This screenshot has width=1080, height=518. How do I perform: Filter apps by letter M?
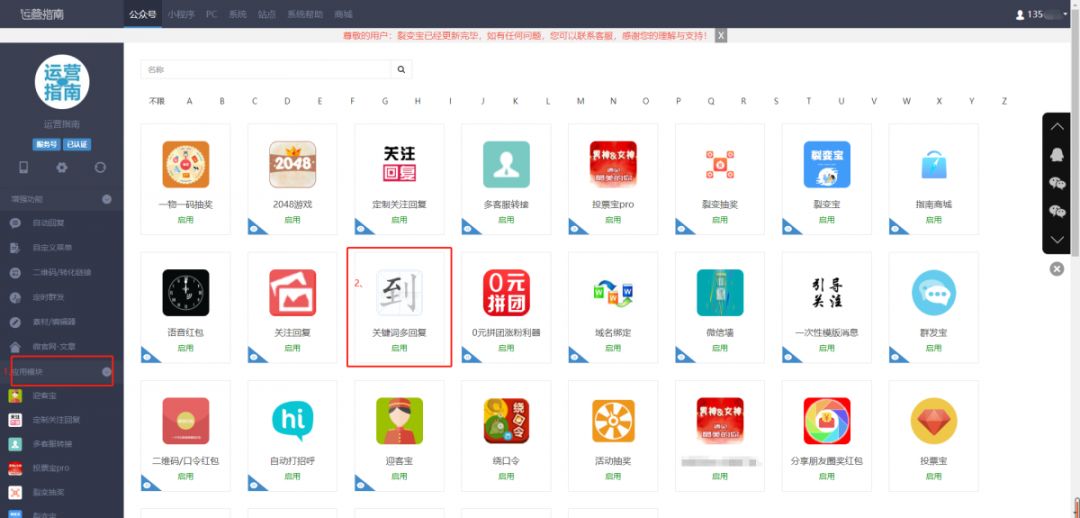(581, 101)
